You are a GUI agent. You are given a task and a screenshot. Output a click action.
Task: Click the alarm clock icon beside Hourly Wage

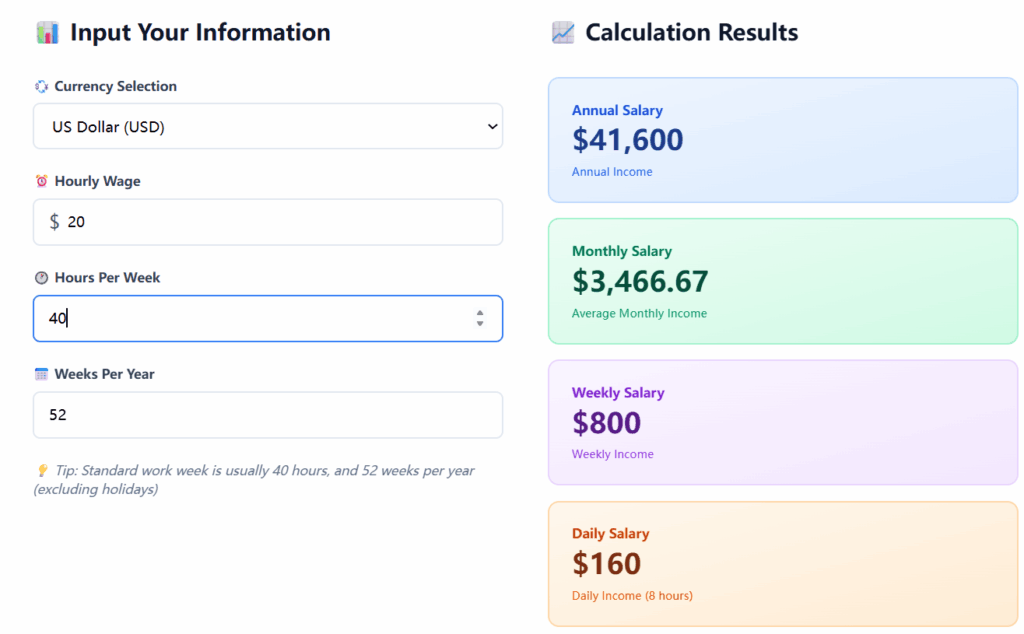pos(40,181)
